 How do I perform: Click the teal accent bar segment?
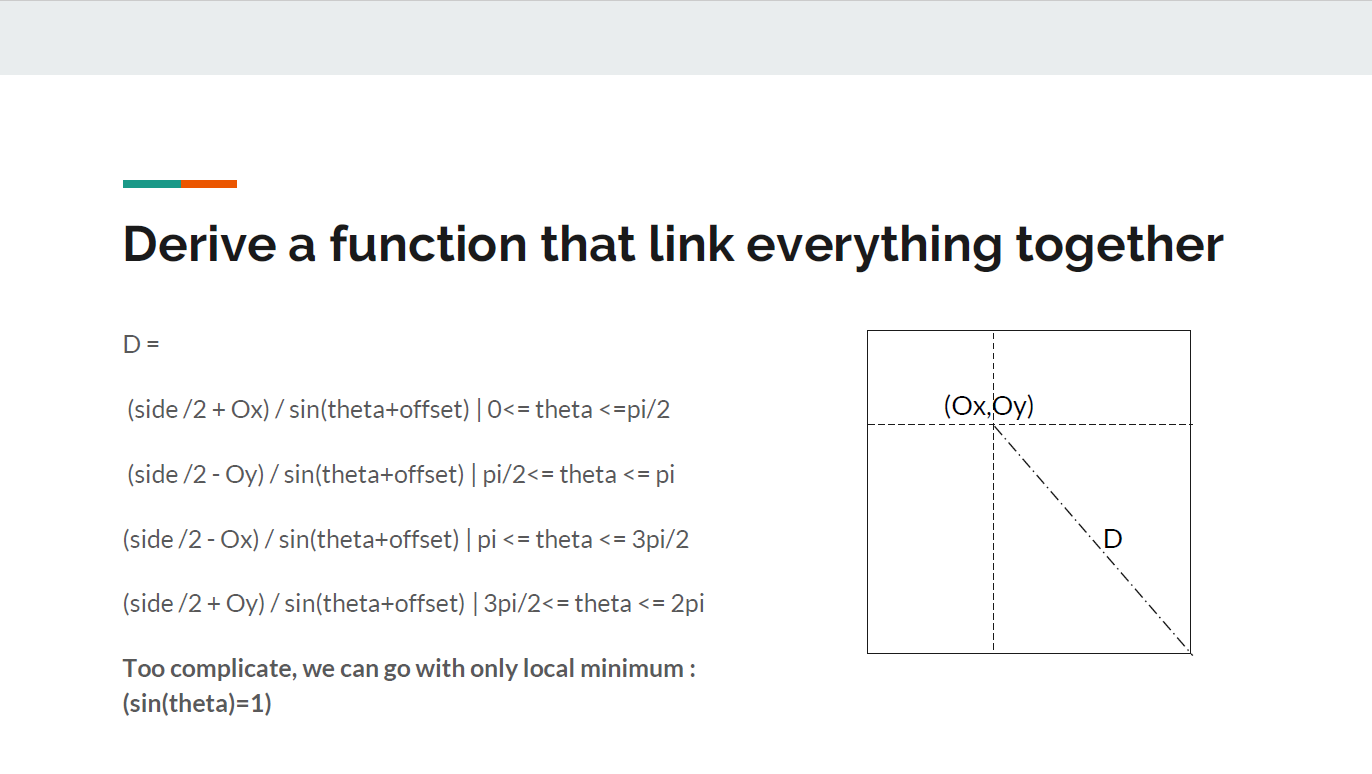click(152, 184)
